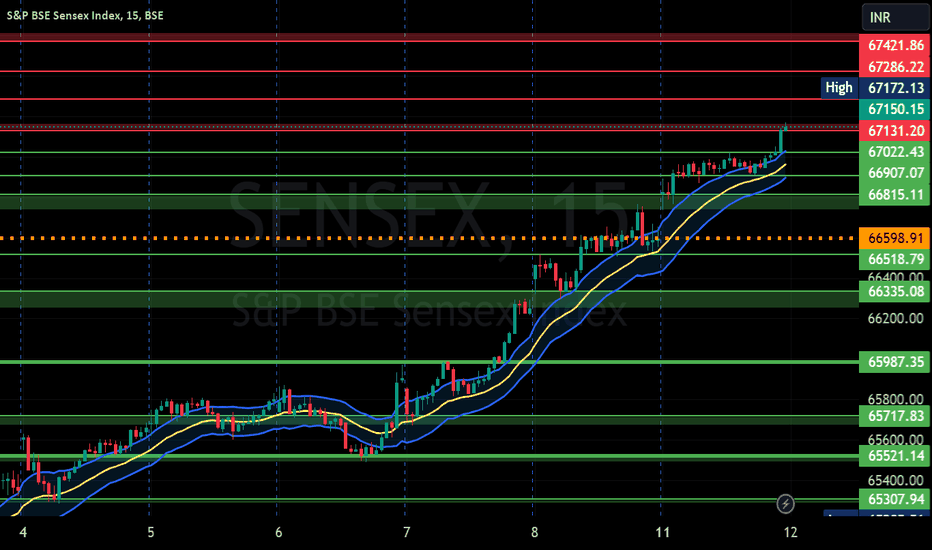Select the 66815.11 price label
Image resolution: width=932 pixels, height=550 pixels.
coord(895,194)
